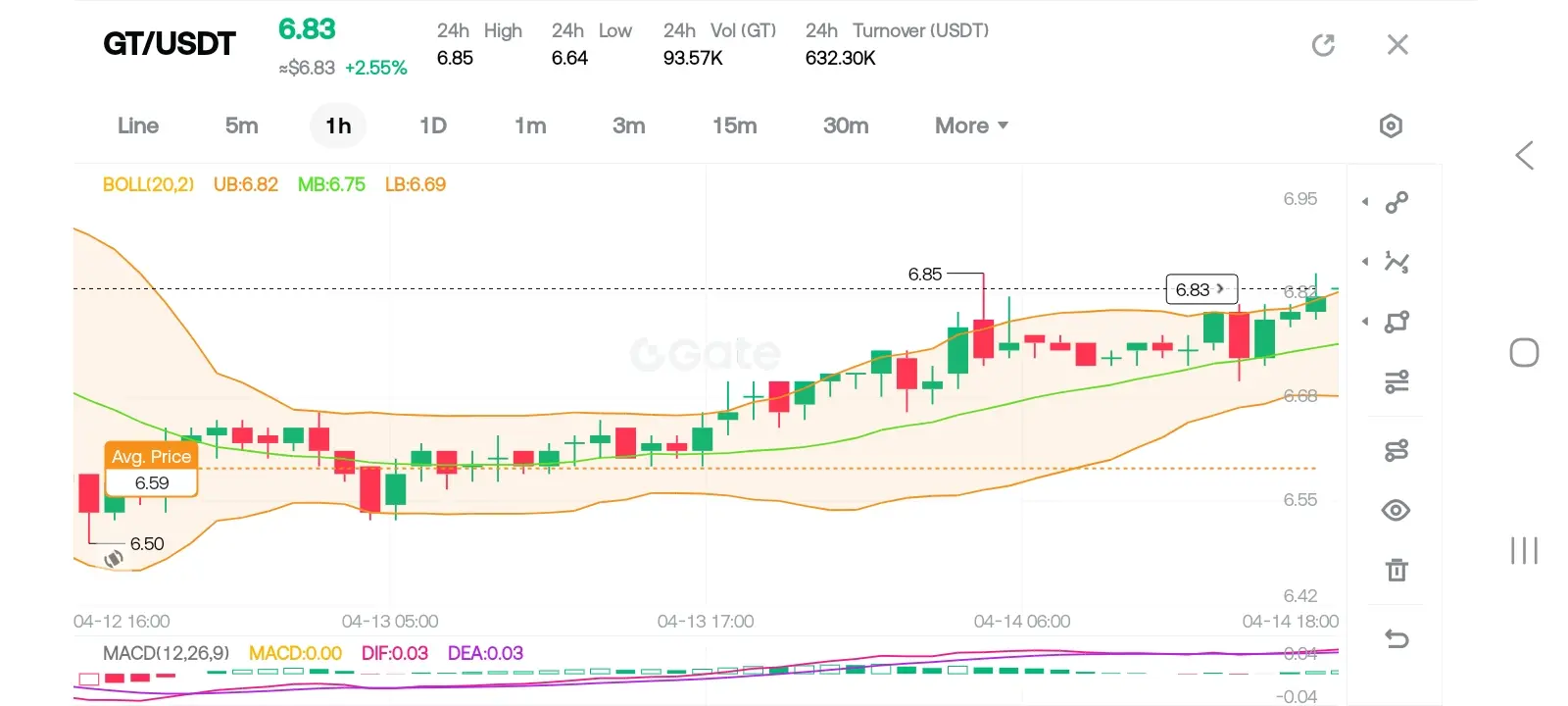Image resolution: width=1568 pixels, height=706 pixels.
Task: Expand the zigzag pattern tool options arrow
Action: [x=1365, y=262]
